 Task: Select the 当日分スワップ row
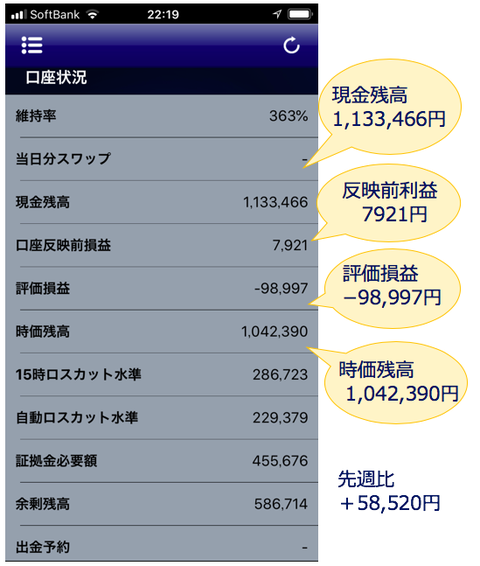click(162, 159)
